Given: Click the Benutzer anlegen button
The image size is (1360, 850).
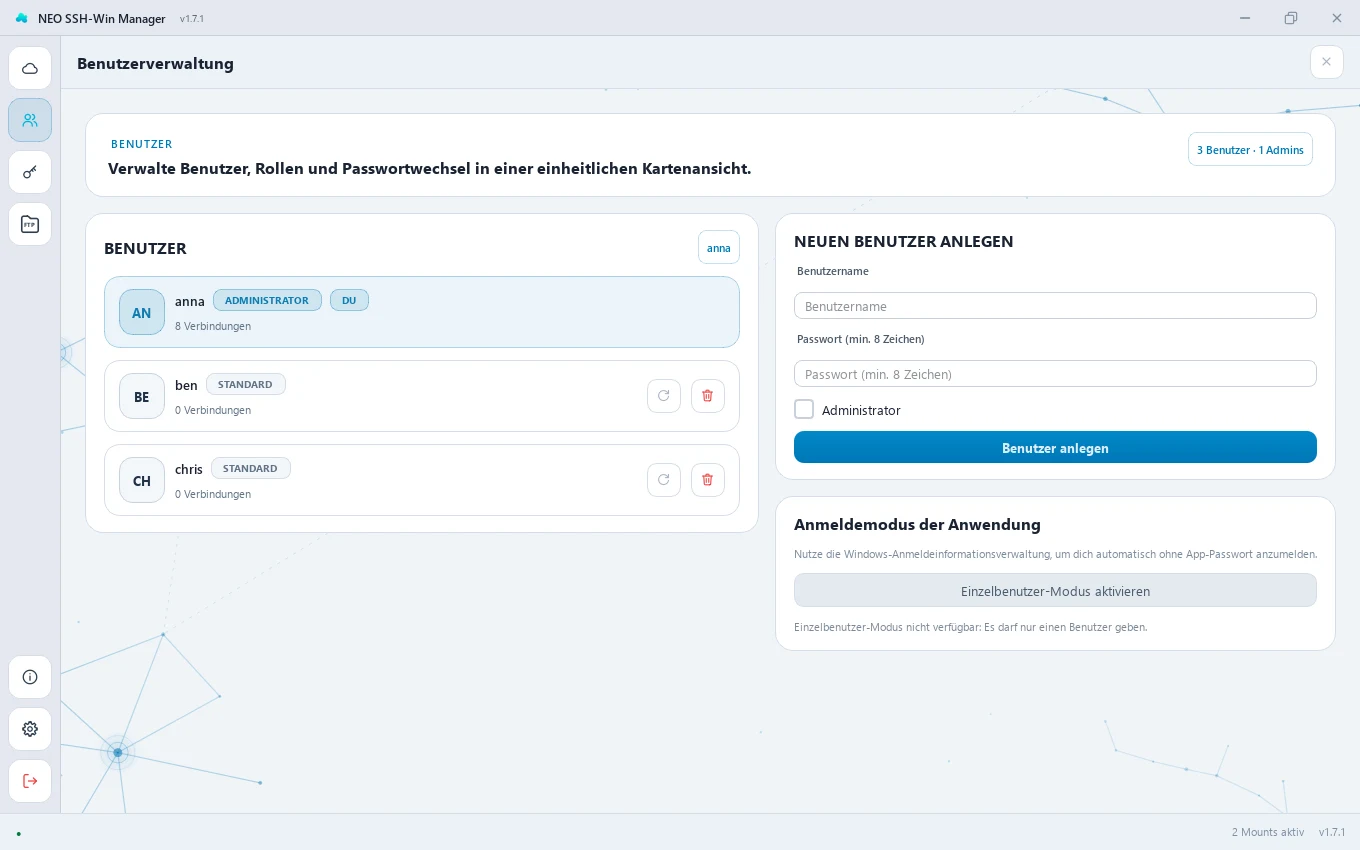Looking at the screenshot, I should tap(1055, 447).
